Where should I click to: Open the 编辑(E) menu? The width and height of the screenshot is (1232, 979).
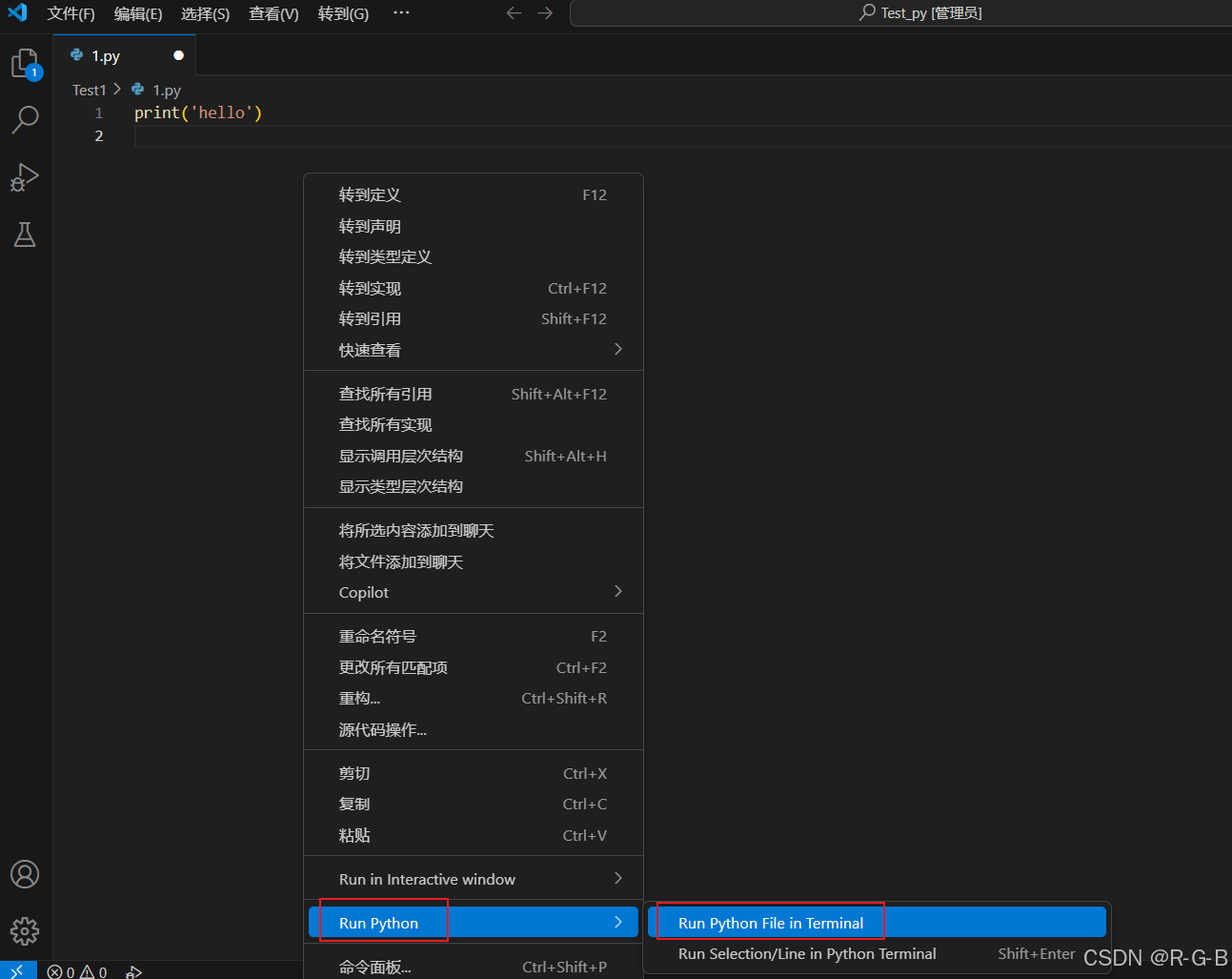138,13
